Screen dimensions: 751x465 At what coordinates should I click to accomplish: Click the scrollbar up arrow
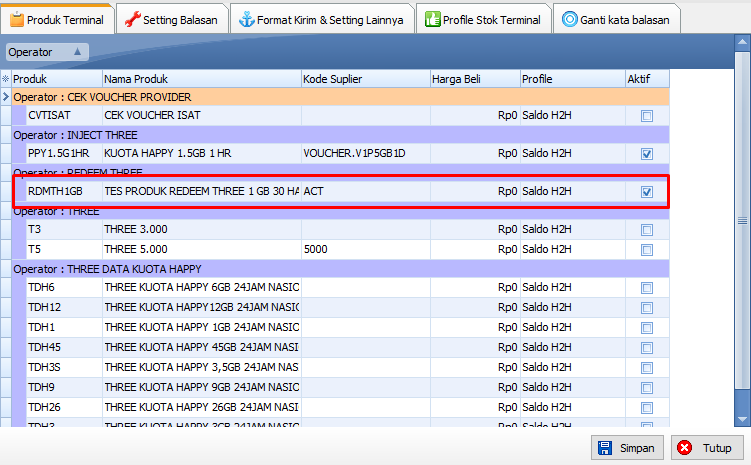(x=742, y=42)
